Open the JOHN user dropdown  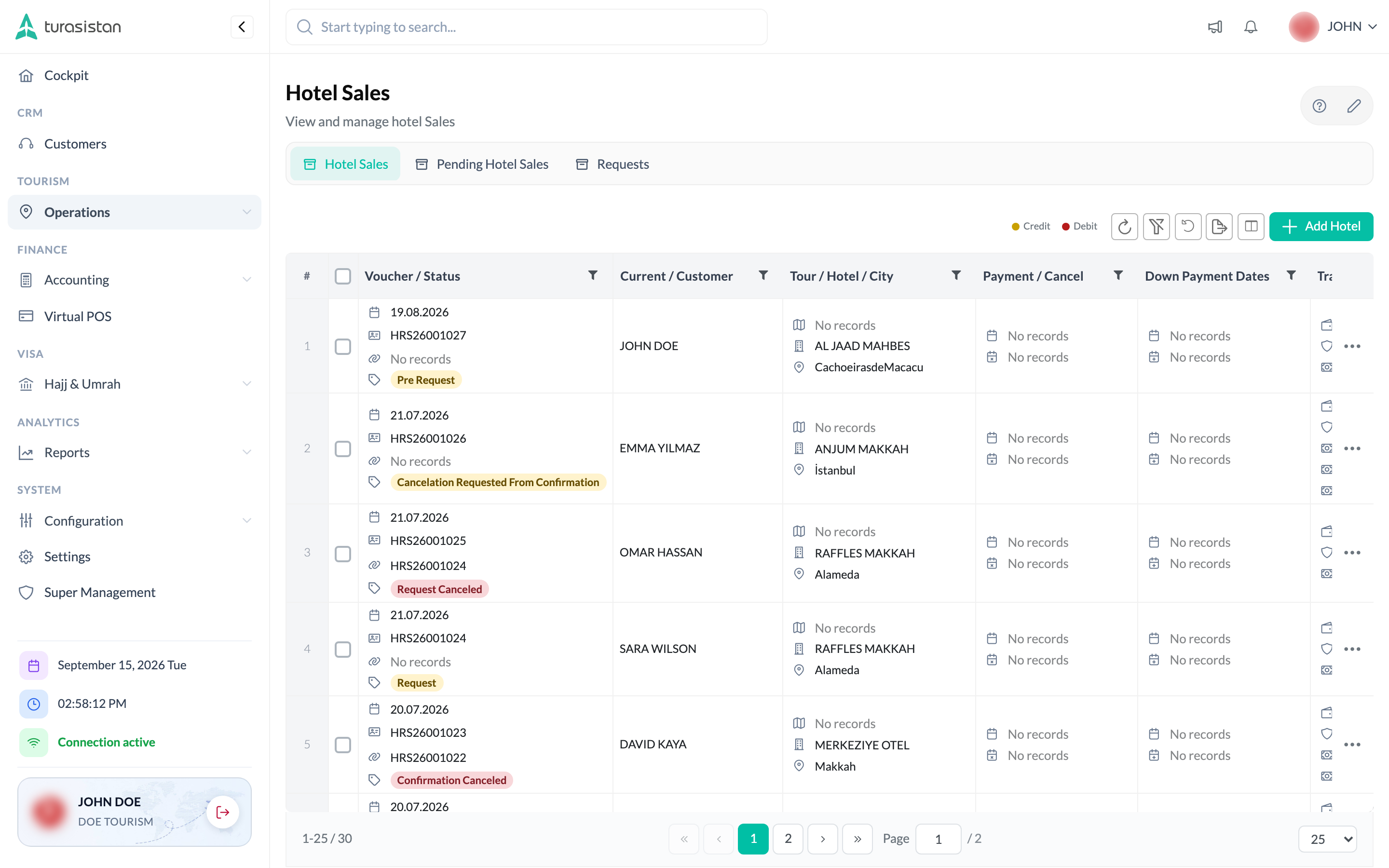tap(1333, 27)
